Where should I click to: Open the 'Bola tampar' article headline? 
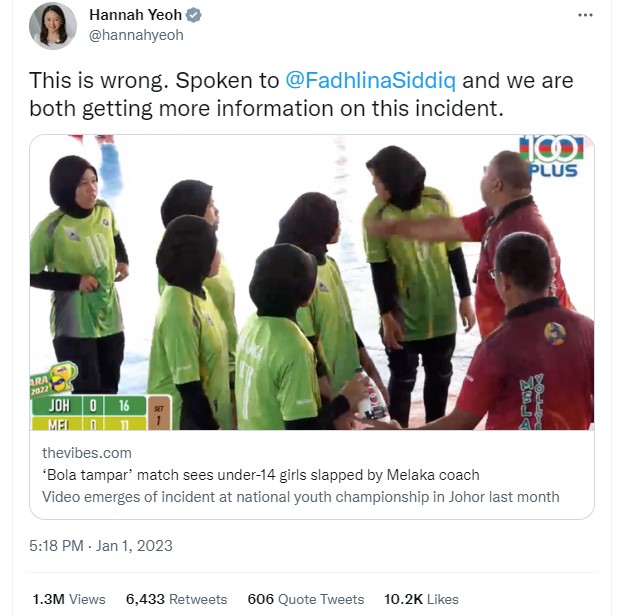click(x=261, y=475)
